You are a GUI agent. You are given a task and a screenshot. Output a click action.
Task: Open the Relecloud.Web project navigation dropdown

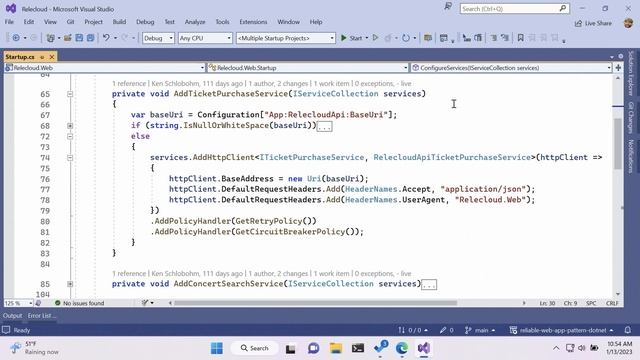point(104,68)
